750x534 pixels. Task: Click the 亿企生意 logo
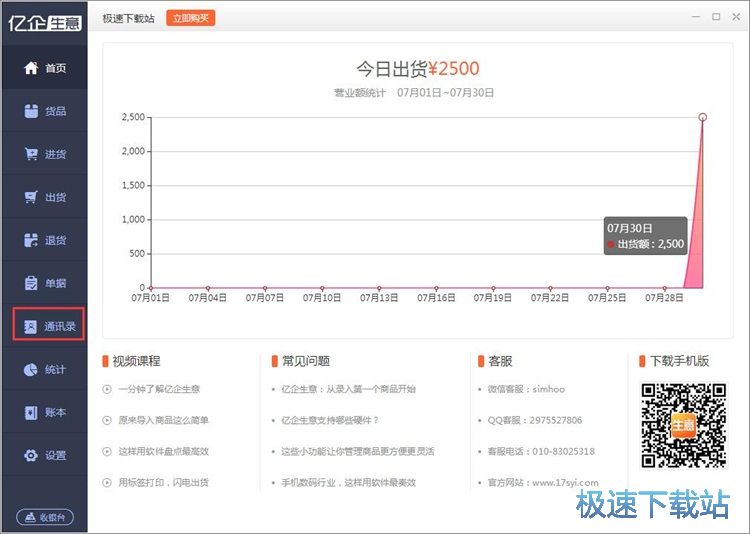coord(44,22)
